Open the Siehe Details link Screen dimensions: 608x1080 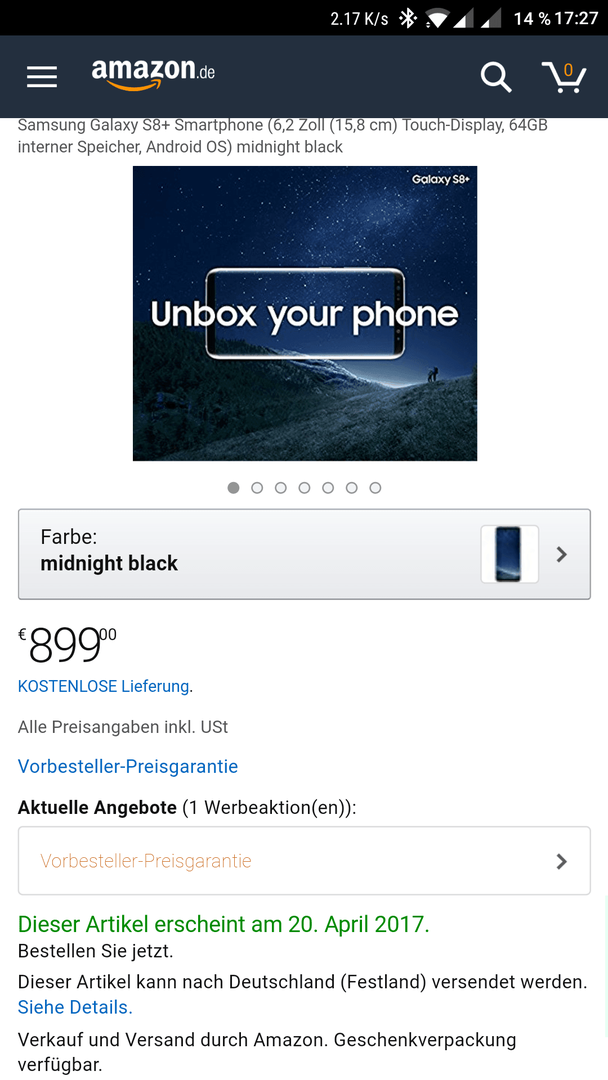[75, 1007]
